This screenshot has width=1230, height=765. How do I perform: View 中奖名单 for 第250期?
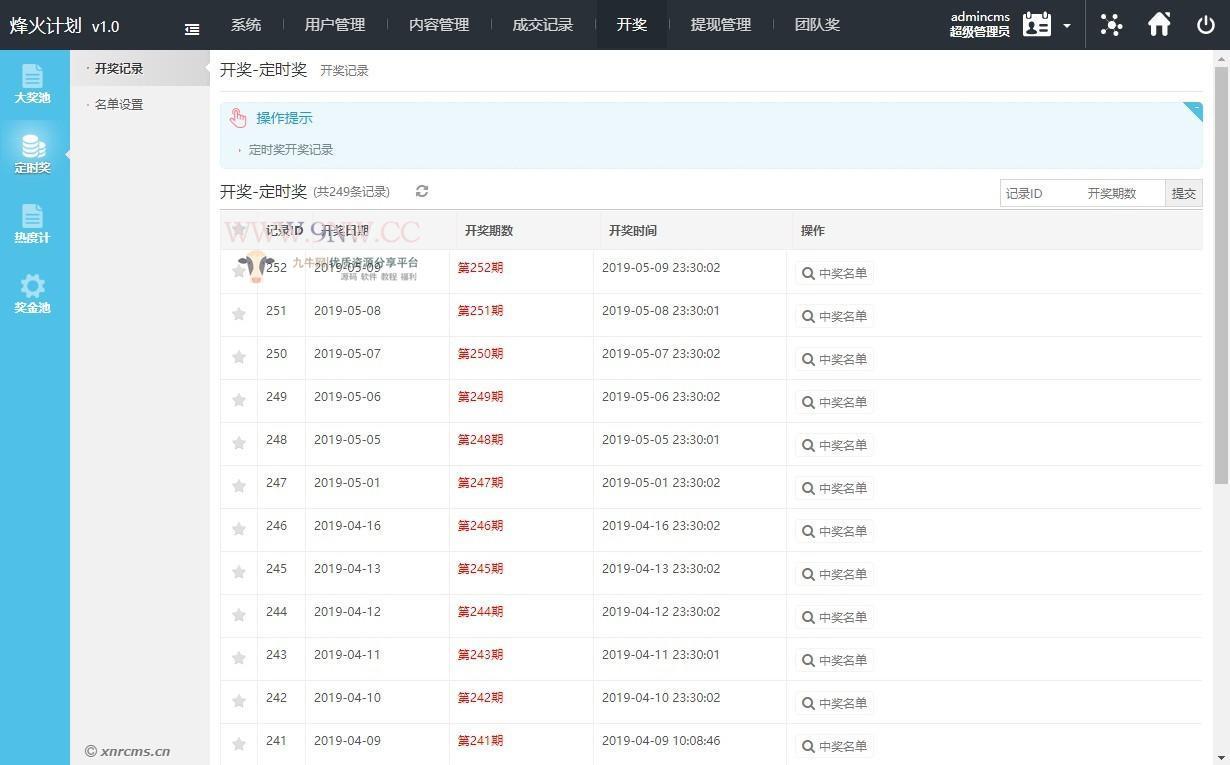pos(833,358)
